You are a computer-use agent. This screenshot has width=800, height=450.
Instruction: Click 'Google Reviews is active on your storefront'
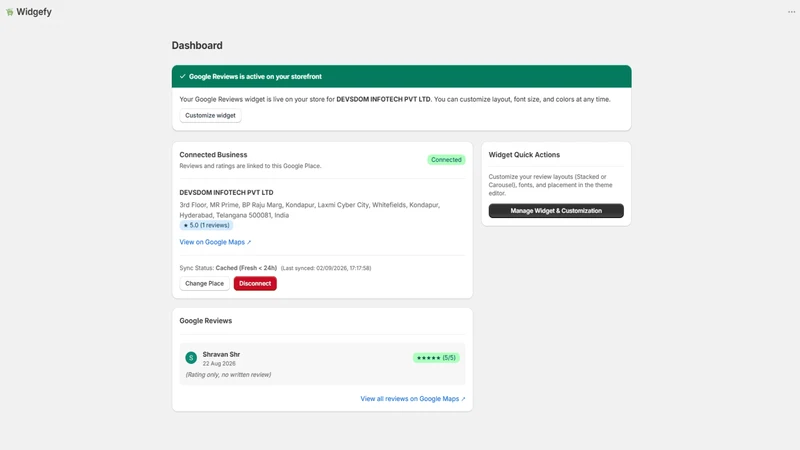[x=255, y=77]
